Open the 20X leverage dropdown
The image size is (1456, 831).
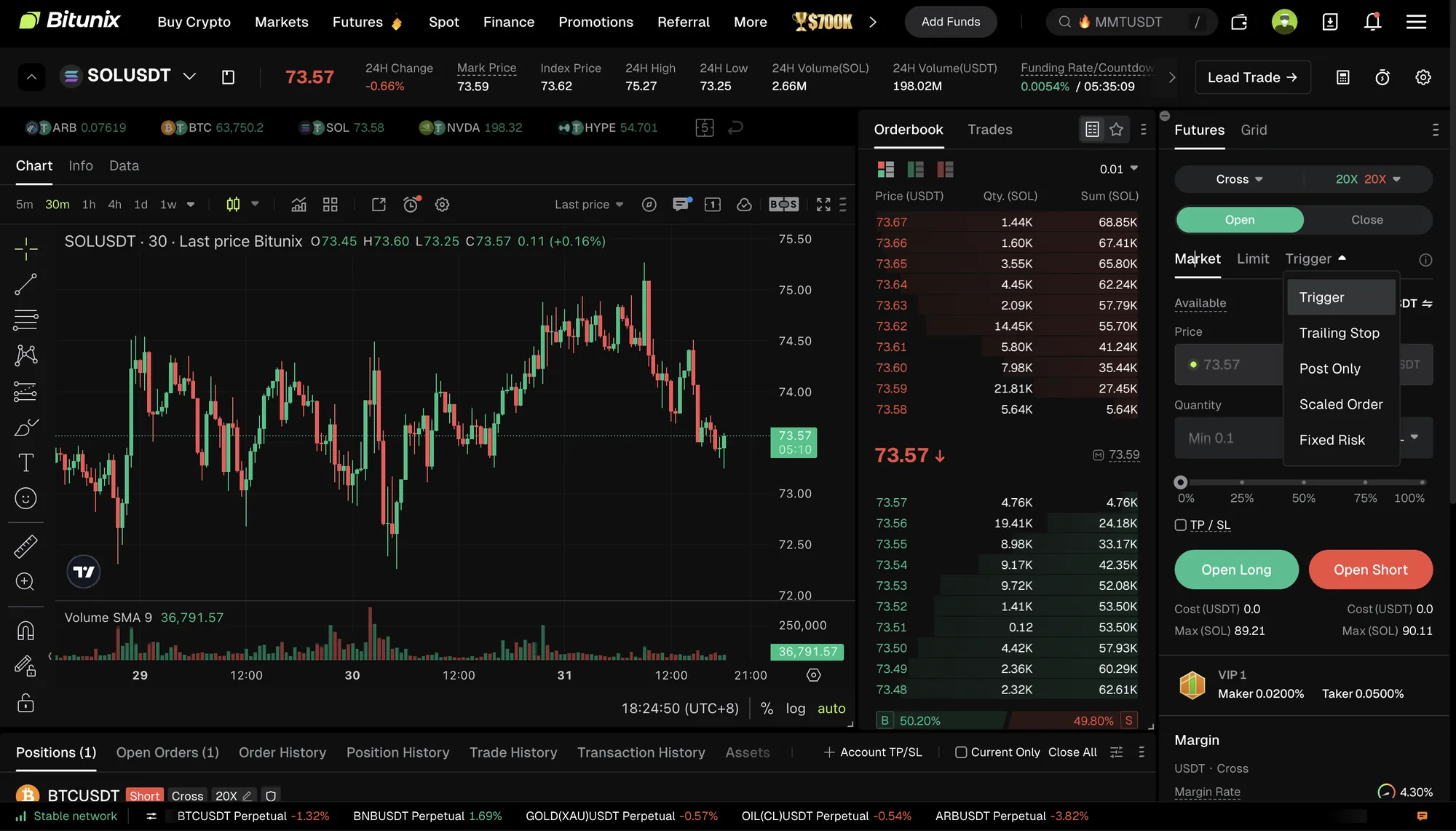(x=1368, y=179)
